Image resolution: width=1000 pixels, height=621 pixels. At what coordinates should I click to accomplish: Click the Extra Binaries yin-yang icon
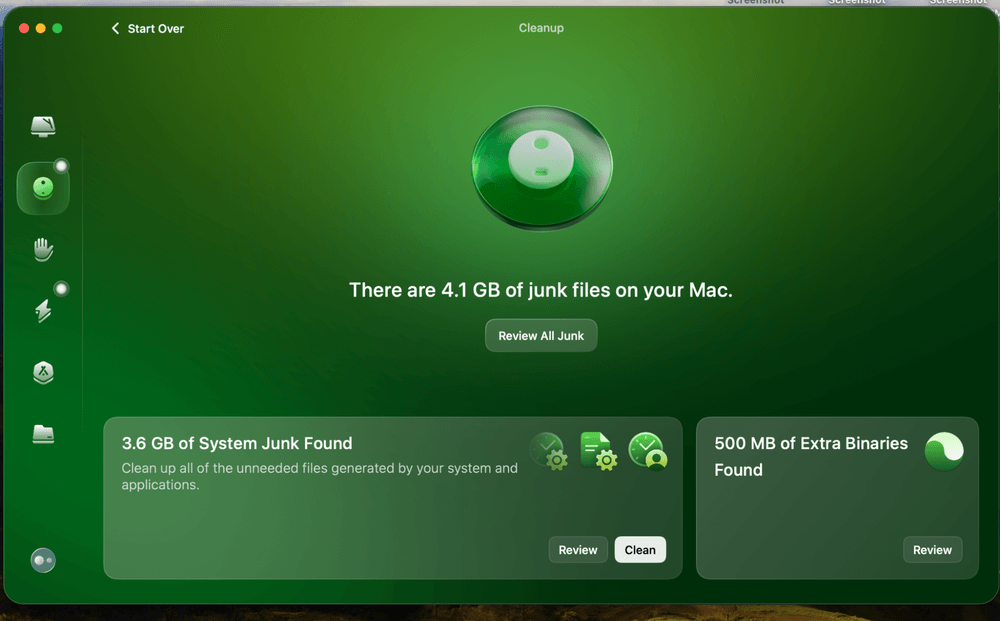coord(944,451)
